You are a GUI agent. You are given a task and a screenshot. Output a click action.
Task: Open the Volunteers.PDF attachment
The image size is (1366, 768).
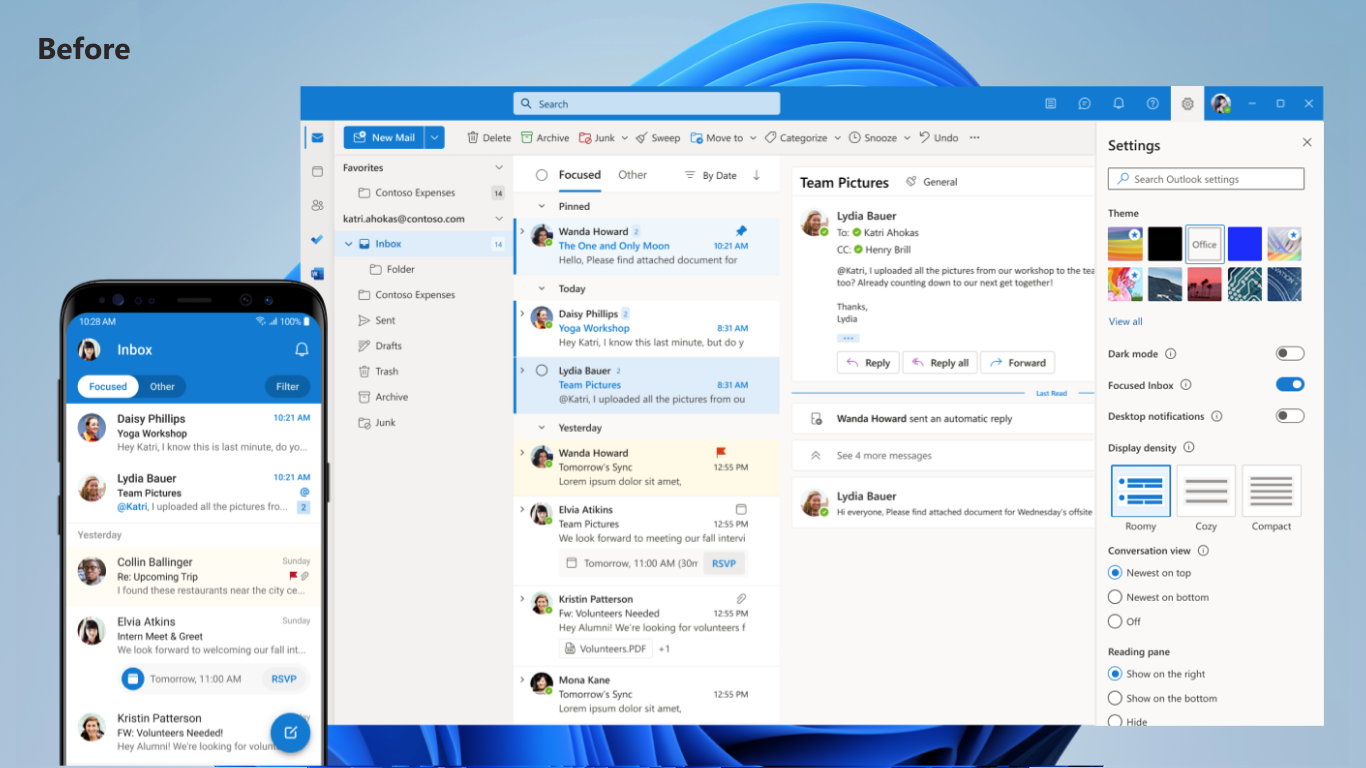(x=606, y=648)
